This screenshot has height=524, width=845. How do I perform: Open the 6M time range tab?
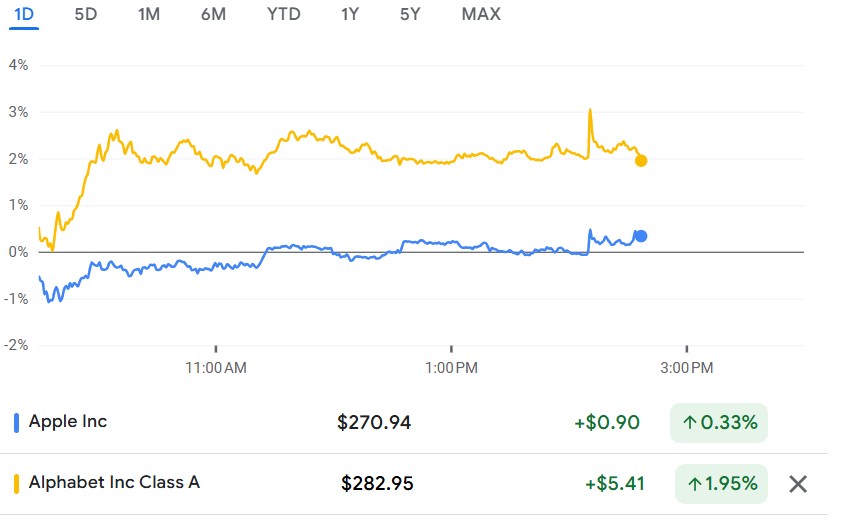pos(212,14)
